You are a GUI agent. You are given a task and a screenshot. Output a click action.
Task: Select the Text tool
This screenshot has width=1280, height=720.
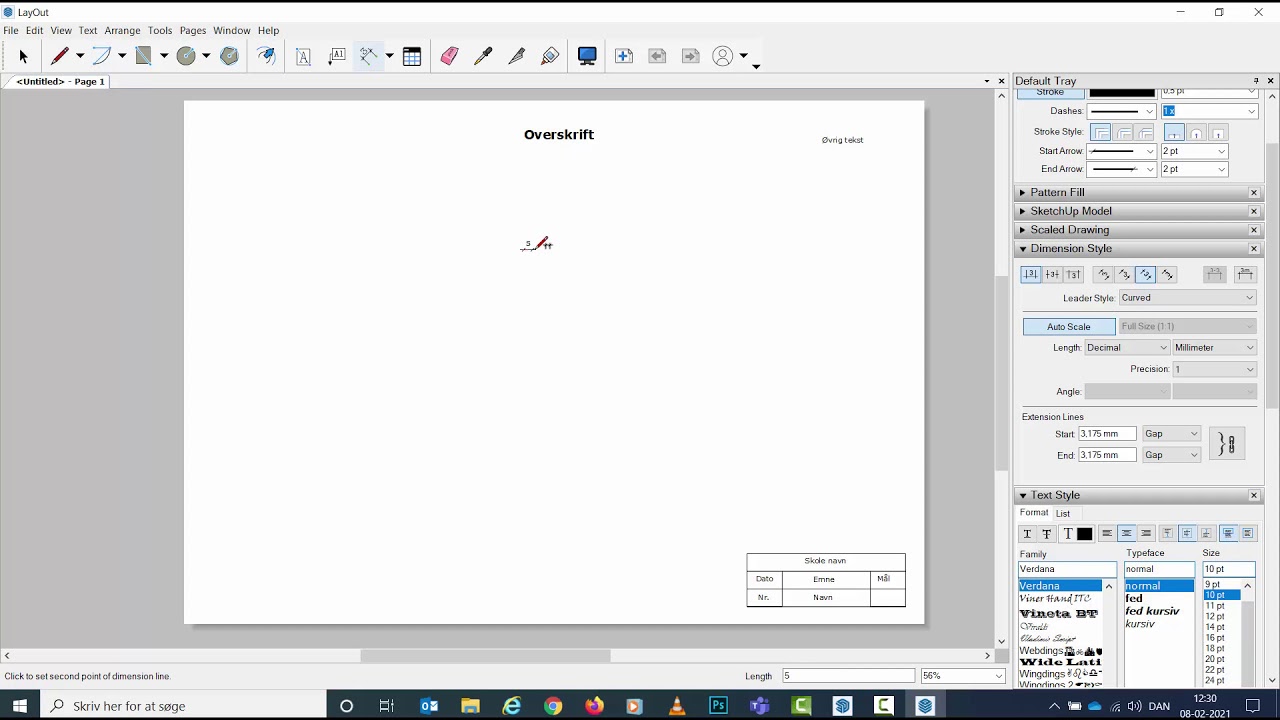[x=303, y=57]
